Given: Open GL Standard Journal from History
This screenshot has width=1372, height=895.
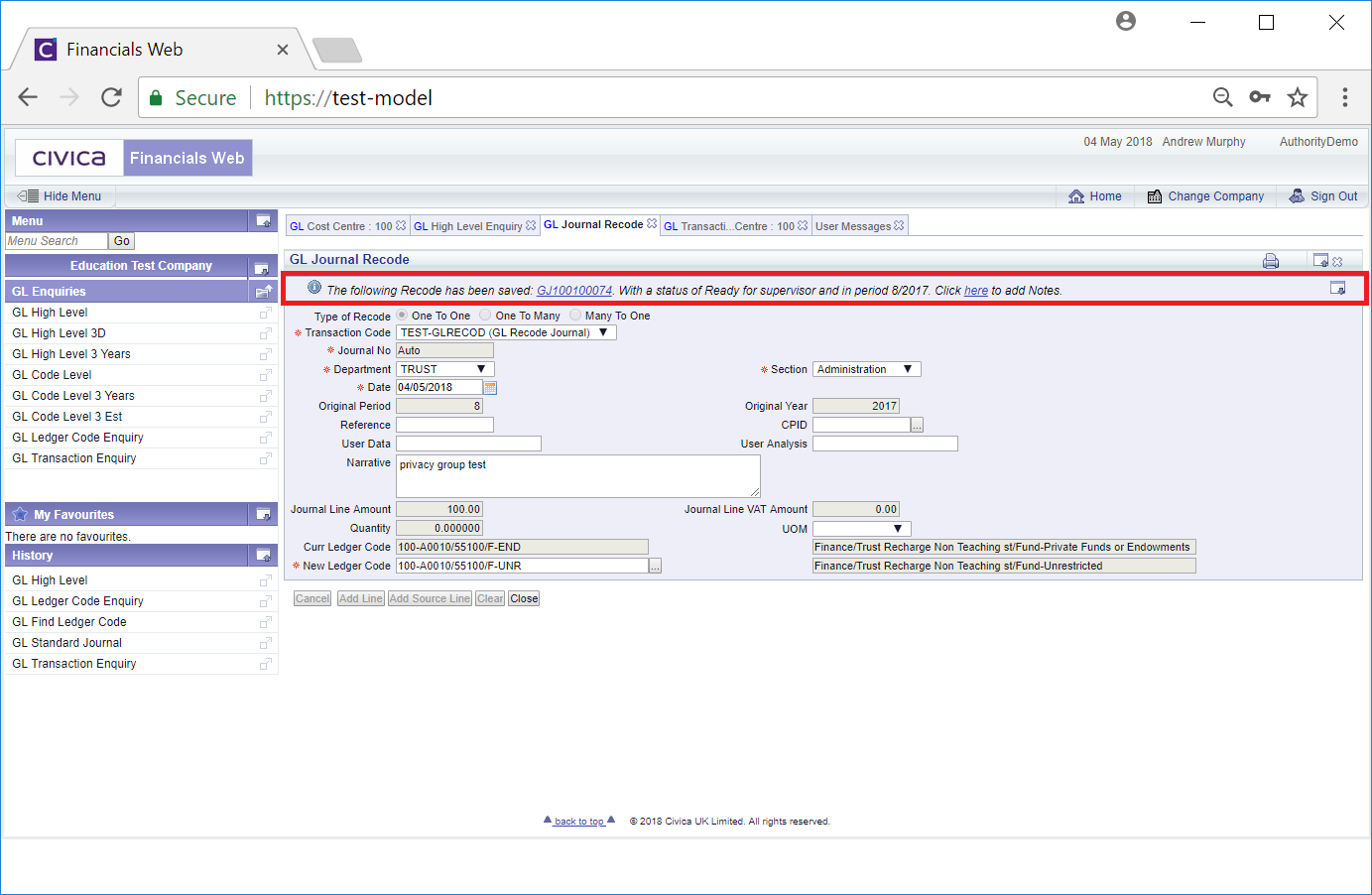Looking at the screenshot, I should (x=66, y=643).
